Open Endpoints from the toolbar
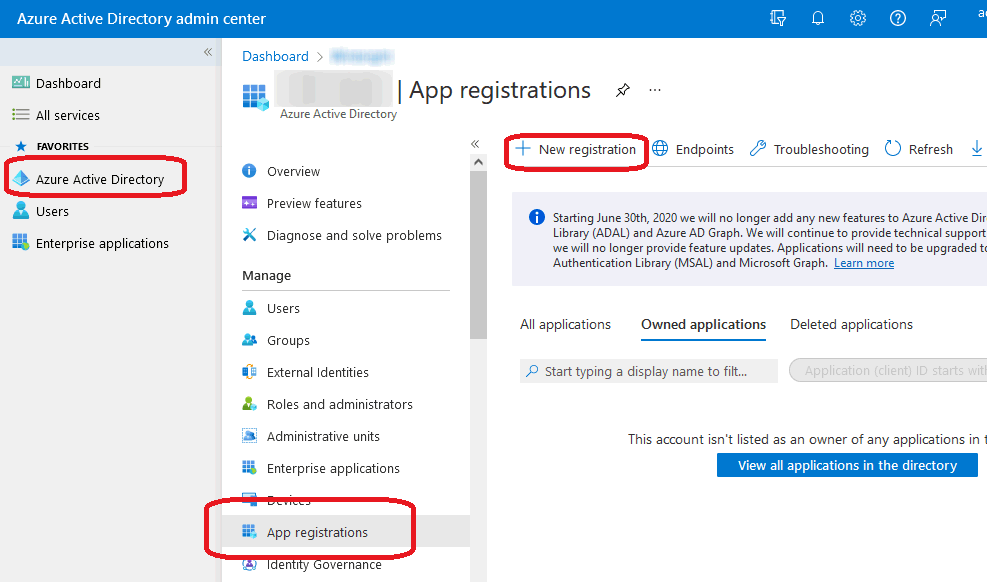The width and height of the screenshot is (988, 582). 692,150
